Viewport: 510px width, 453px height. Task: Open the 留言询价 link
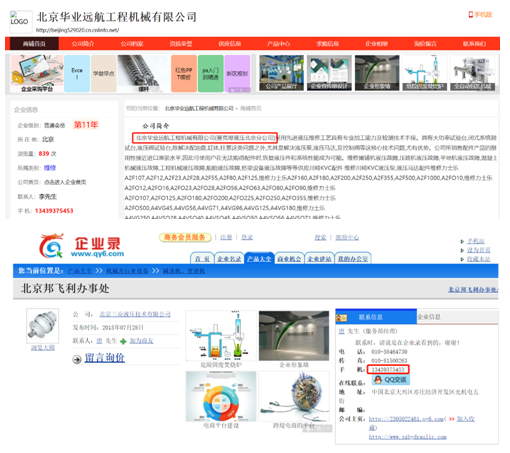point(105,358)
